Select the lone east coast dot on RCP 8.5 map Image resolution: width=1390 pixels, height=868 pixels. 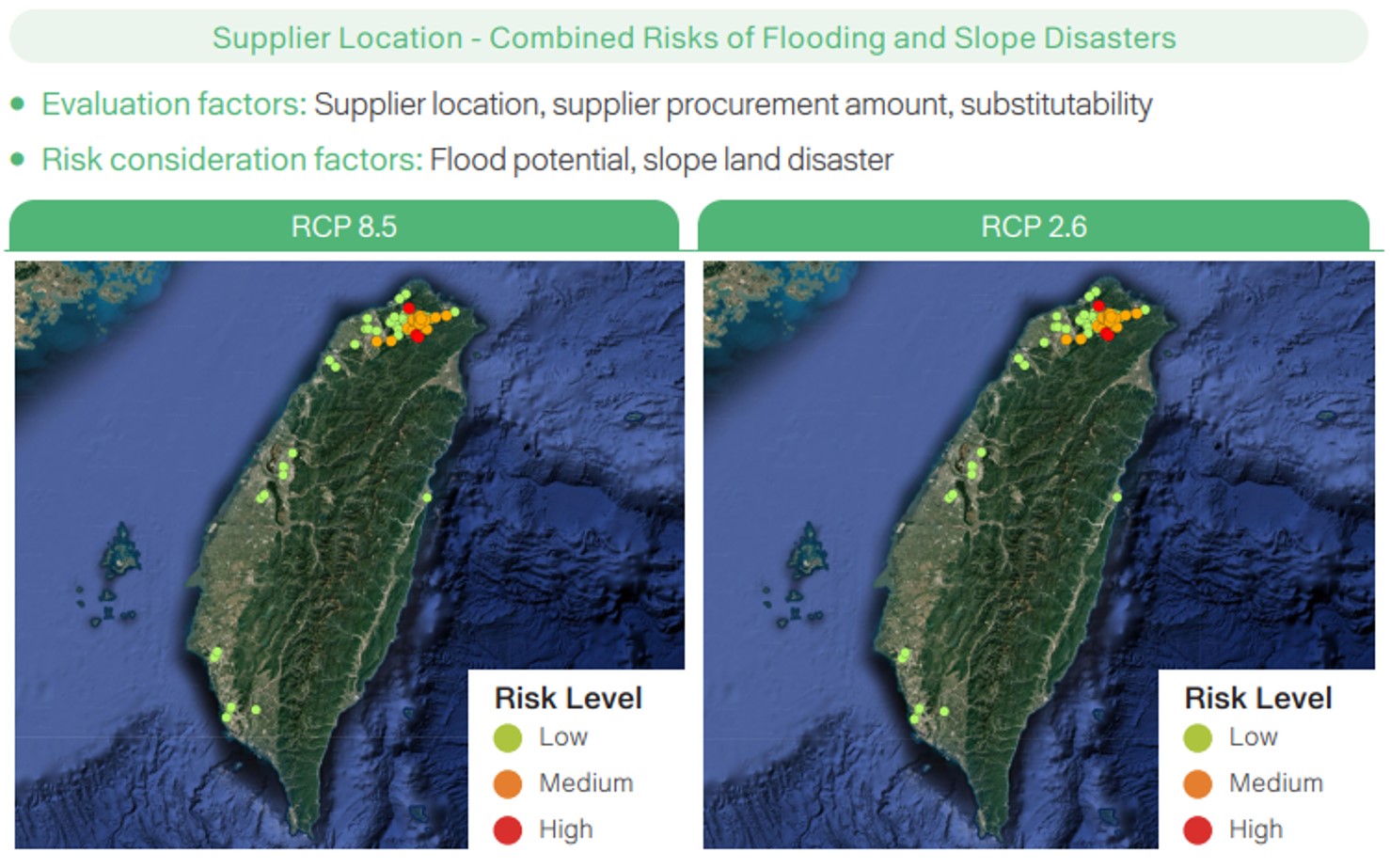tap(427, 497)
